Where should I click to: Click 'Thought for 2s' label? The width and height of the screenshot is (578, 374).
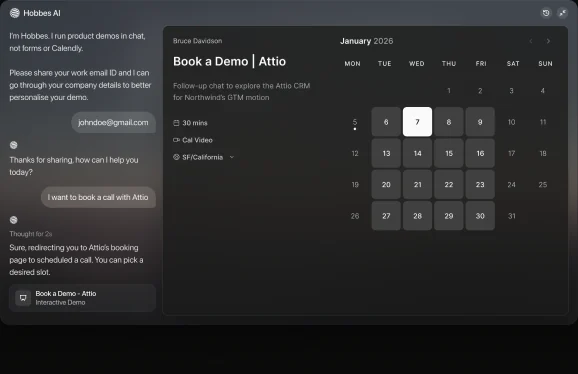pyautogui.click(x=31, y=234)
